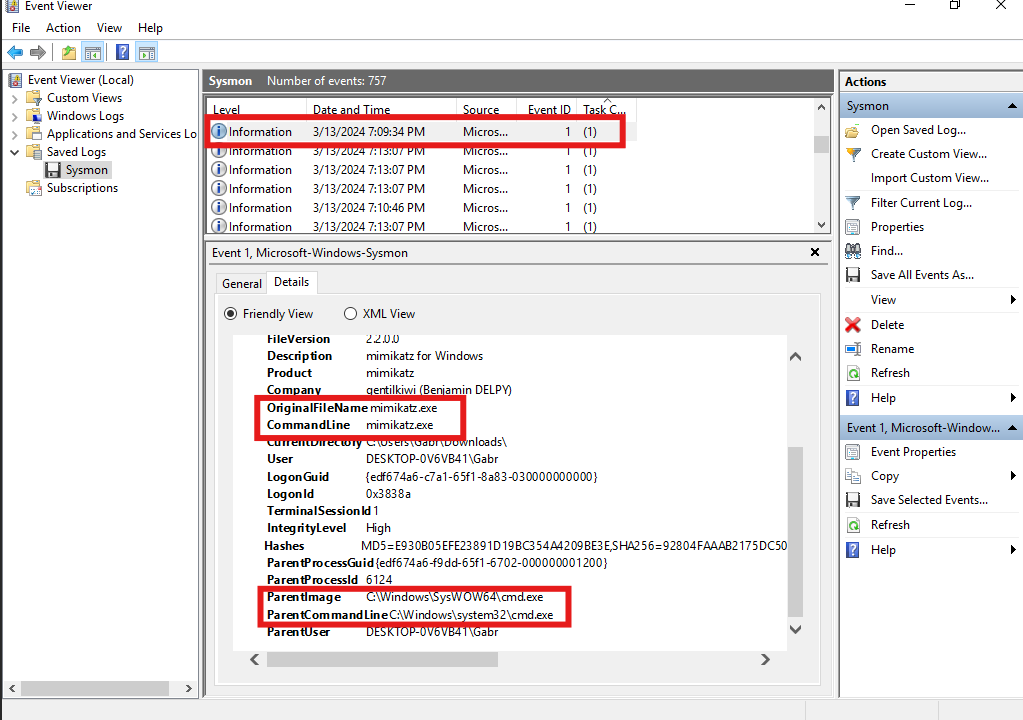Select the 3/13/2024 7:10:46 PM event row
This screenshot has width=1023, height=720.
tap(421, 207)
